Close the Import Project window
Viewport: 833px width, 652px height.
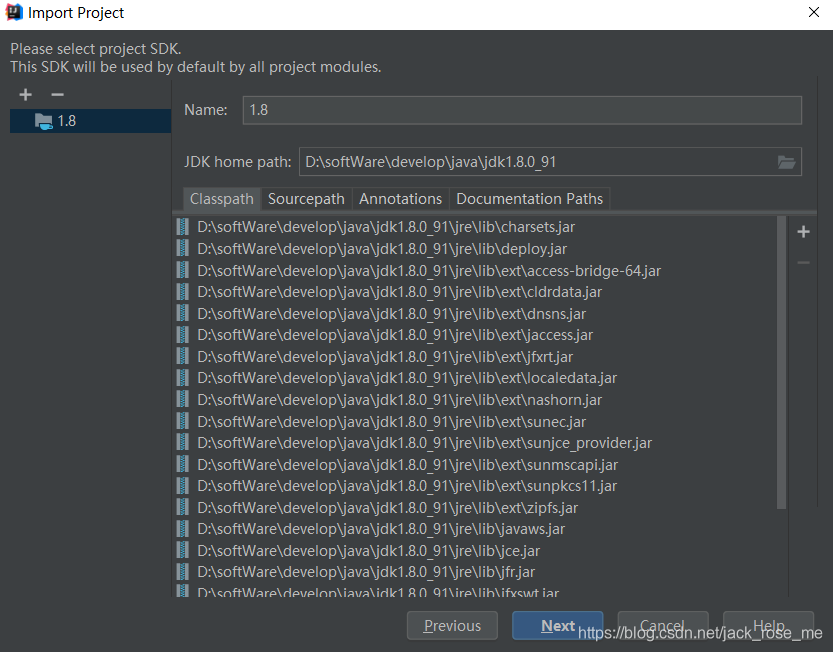click(x=813, y=12)
